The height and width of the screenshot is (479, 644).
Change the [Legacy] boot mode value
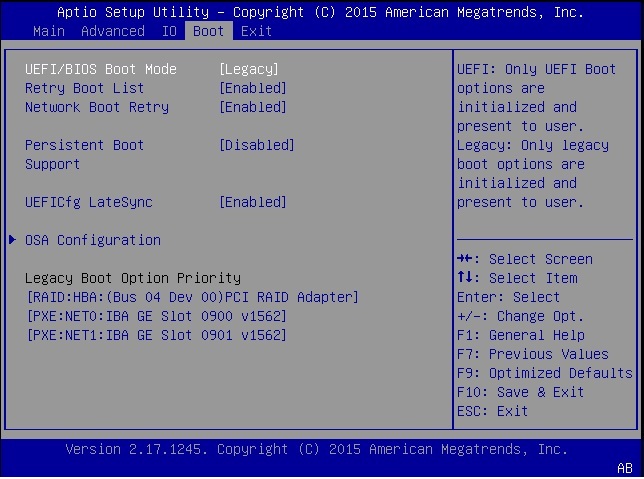tap(249, 69)
